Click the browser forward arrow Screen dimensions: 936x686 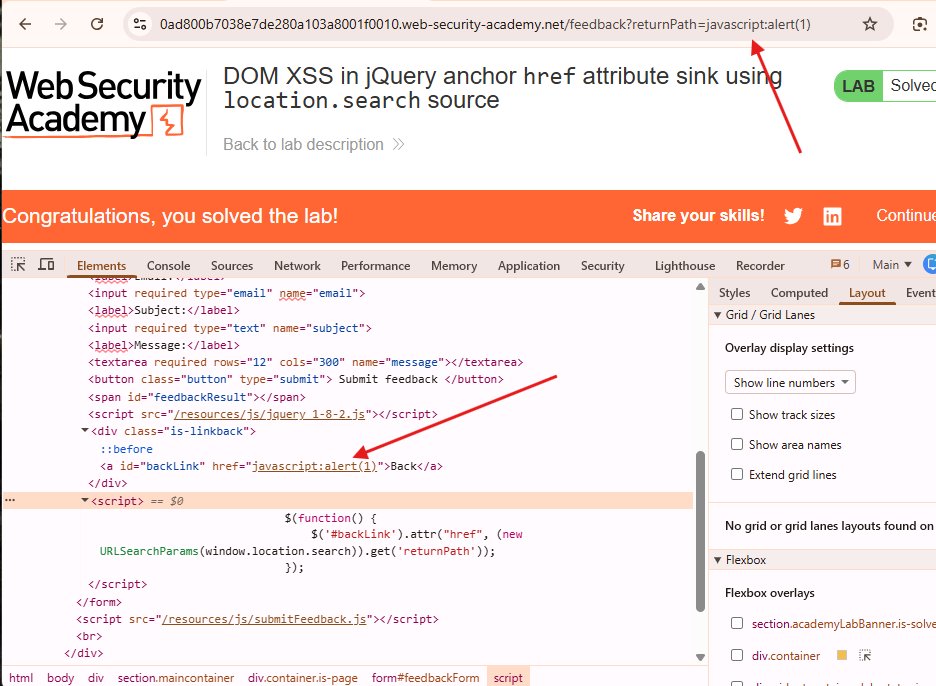point(61,24)
